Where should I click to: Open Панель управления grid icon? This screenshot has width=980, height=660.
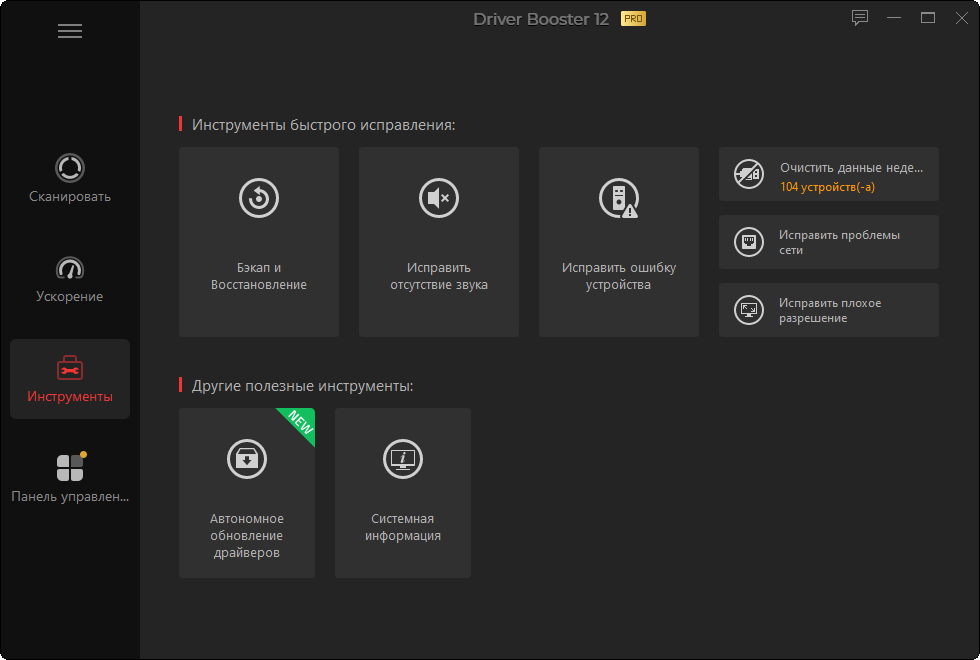click(70, 467)
